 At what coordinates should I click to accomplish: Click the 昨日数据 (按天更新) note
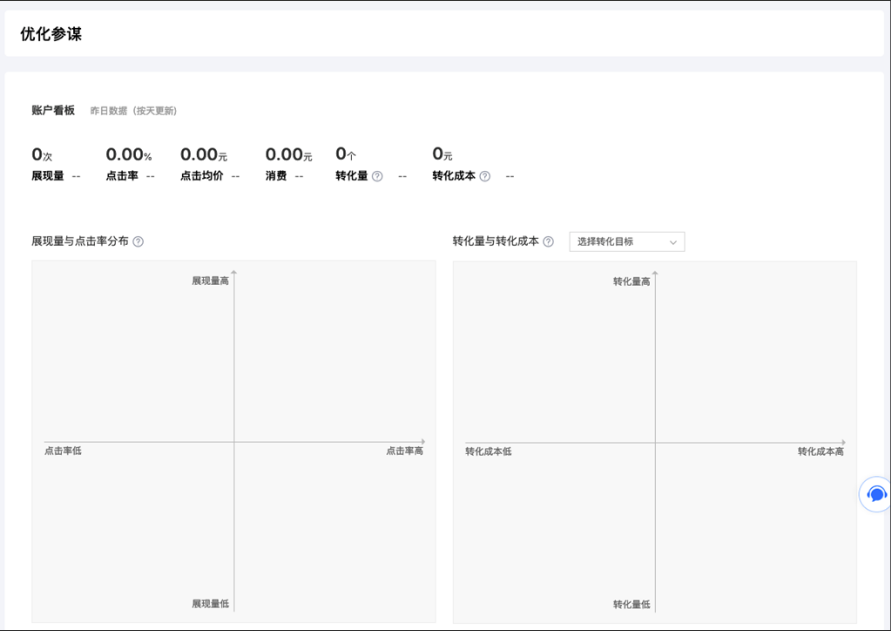coord(133,111)
